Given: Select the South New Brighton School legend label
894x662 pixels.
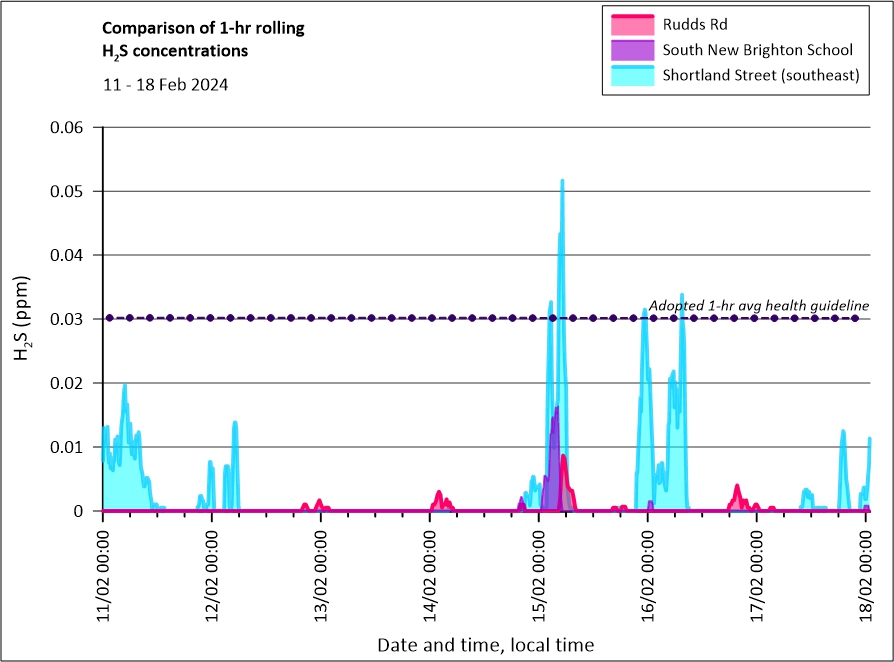Looking at the screenshot, I should [757, 50].
